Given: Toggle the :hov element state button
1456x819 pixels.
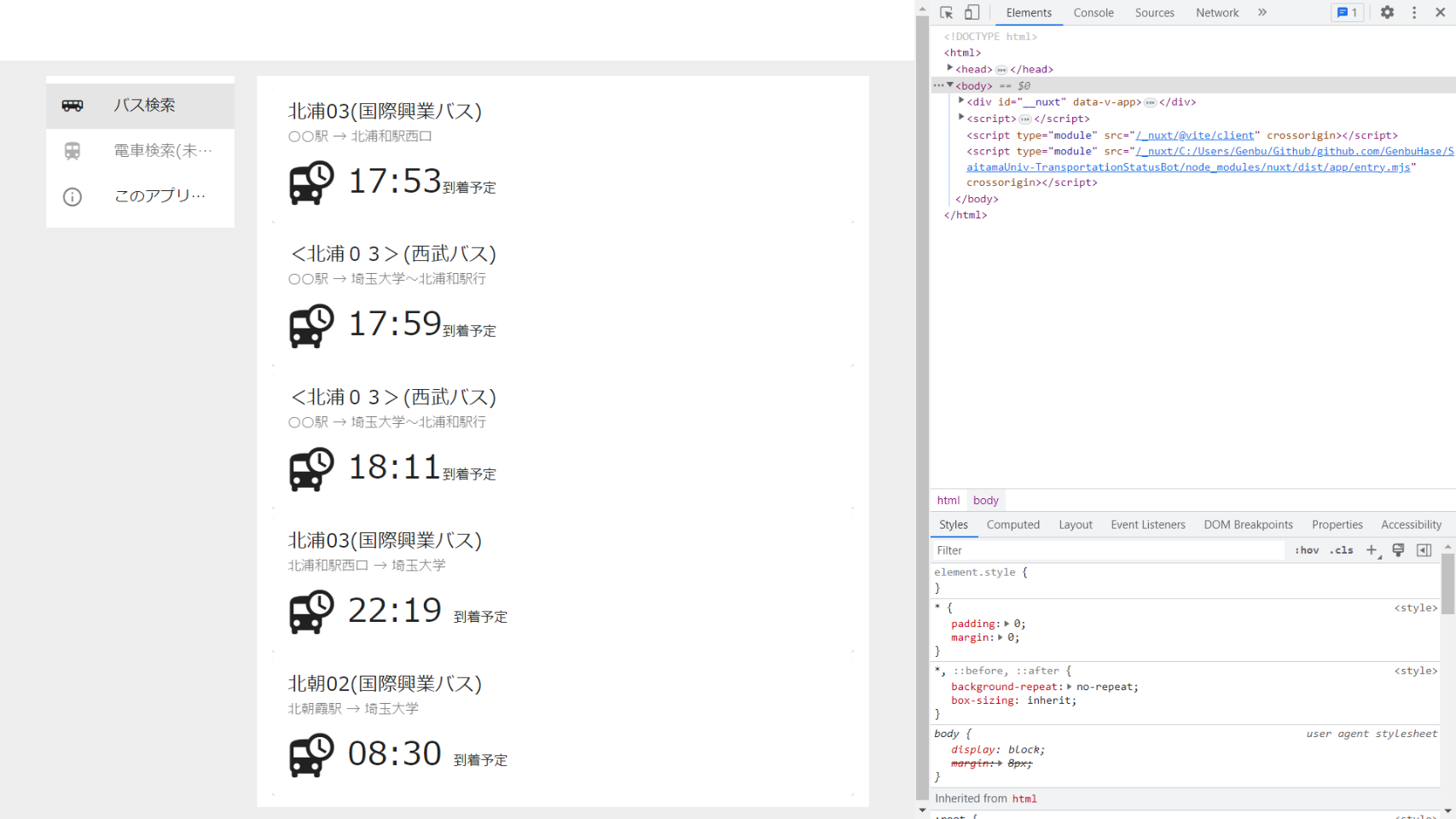Looking at the screenshot, I should click(1306, 550).
